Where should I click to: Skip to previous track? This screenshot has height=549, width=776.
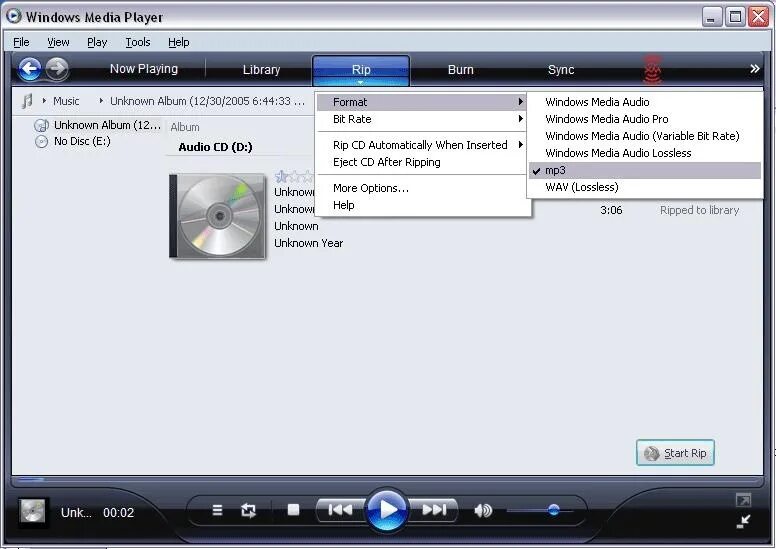click(340, 509)
